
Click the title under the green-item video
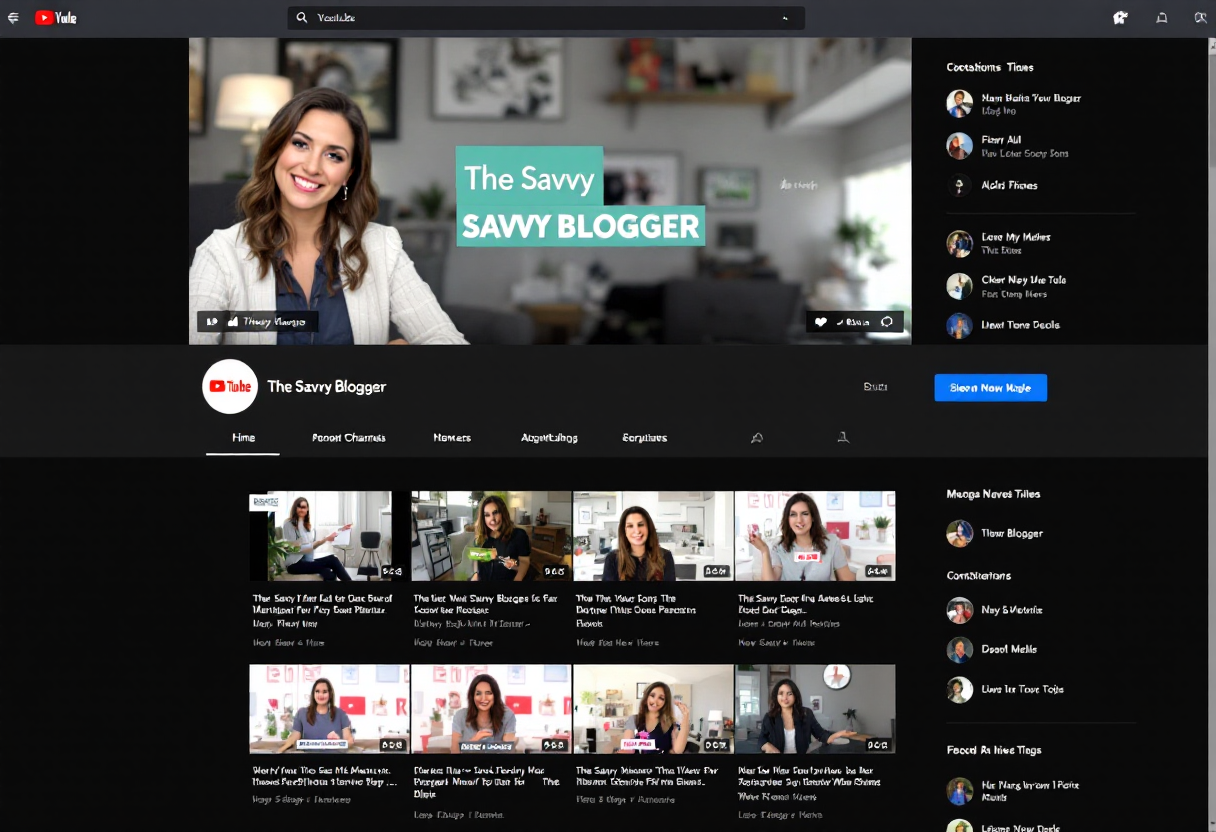click(x=486, y=604)
